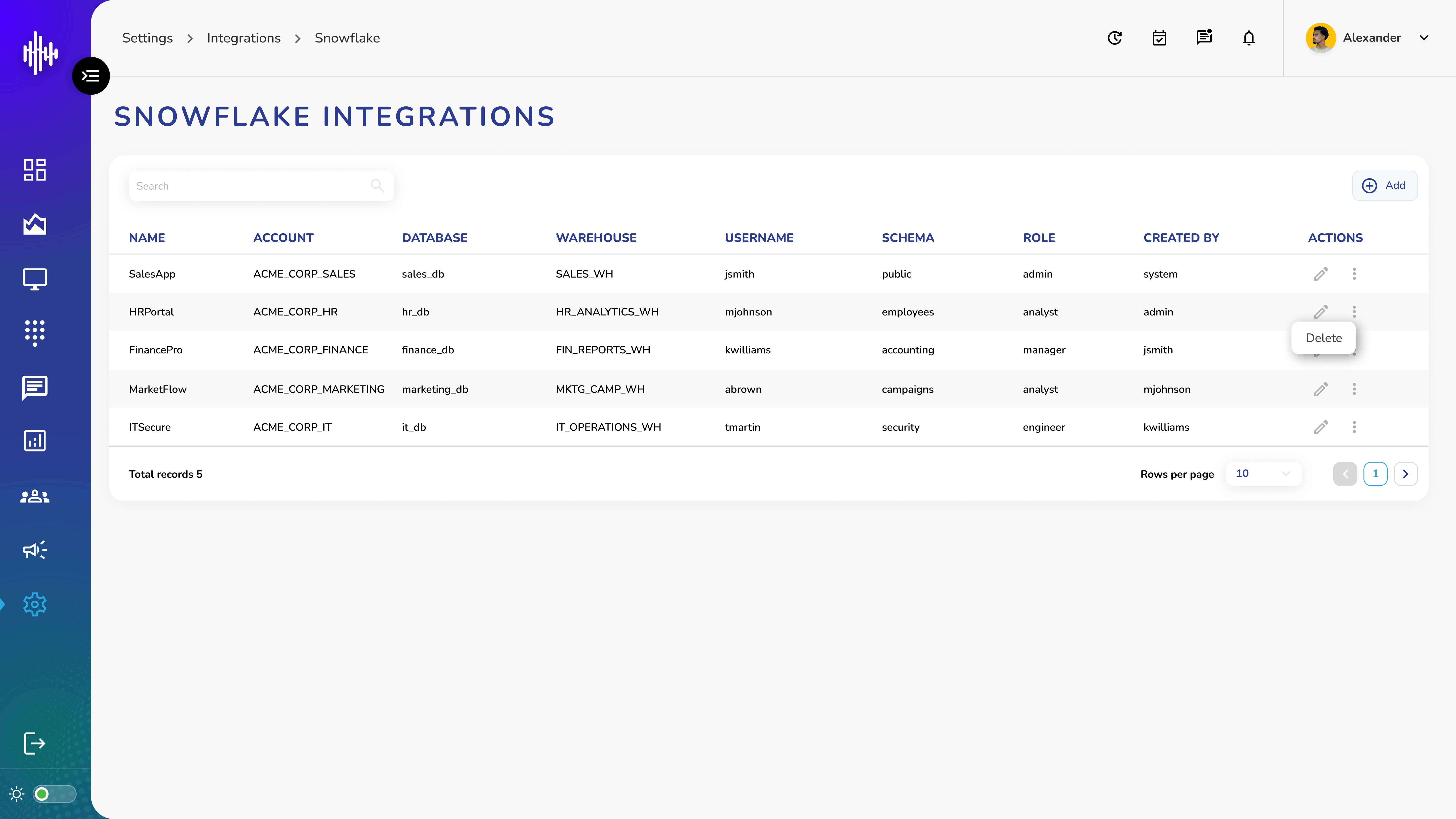
Task: Open more options for HRPortal row
Action: coord(1354,312)
